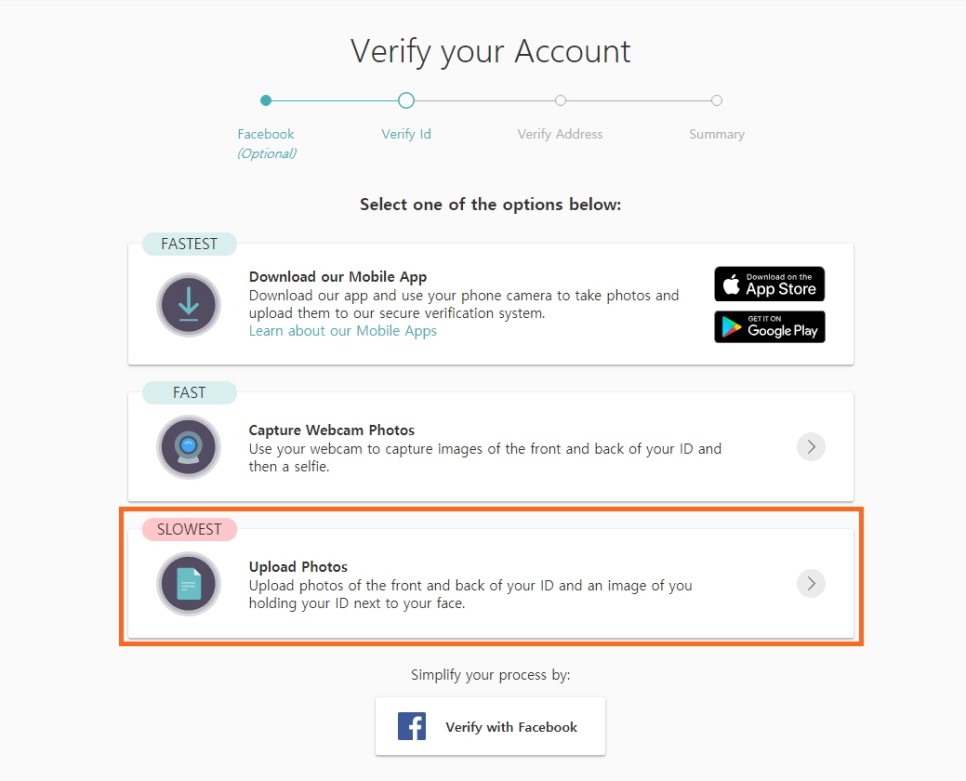The image size is (966, 781).
Task: Expand the Upload Photos chevron arrow
Action: point(811,583)
